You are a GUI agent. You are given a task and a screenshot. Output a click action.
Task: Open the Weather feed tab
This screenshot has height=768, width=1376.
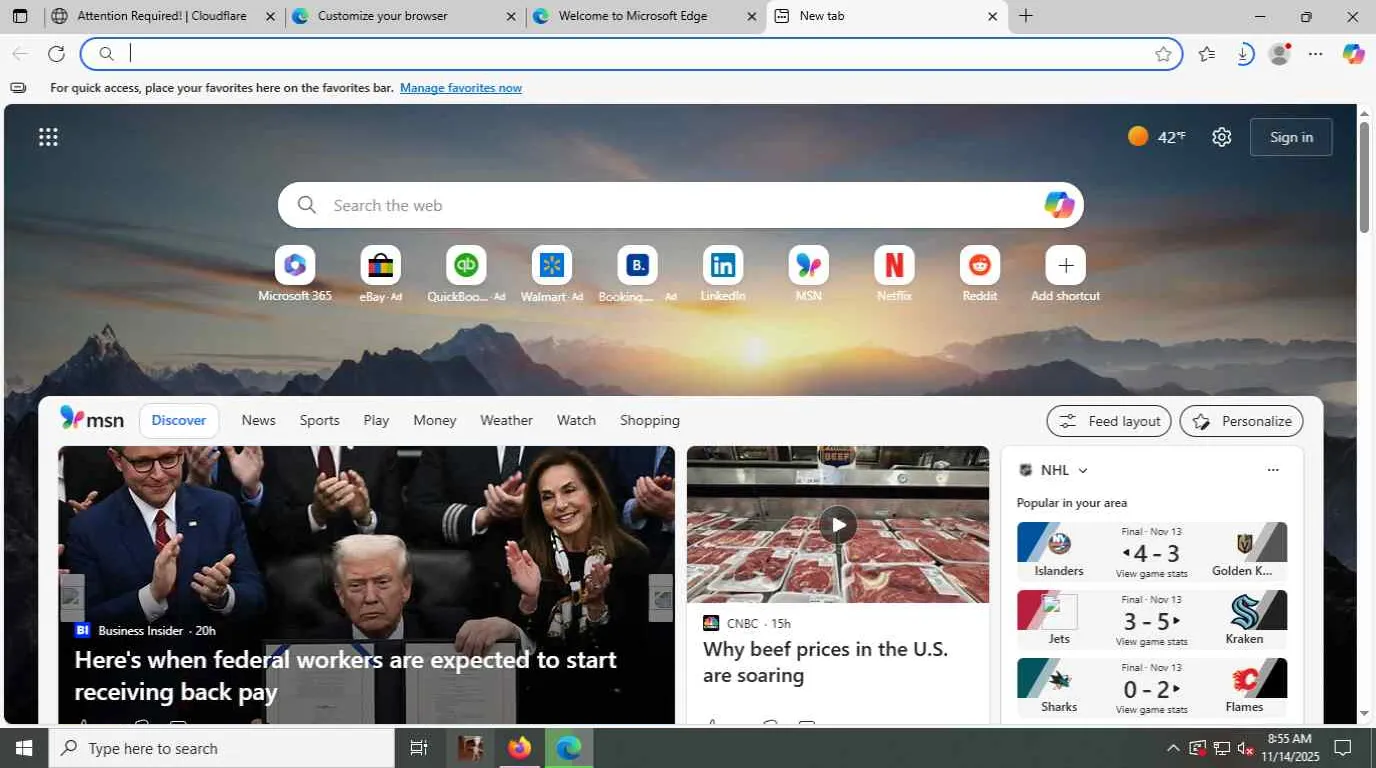pos(506,420)
